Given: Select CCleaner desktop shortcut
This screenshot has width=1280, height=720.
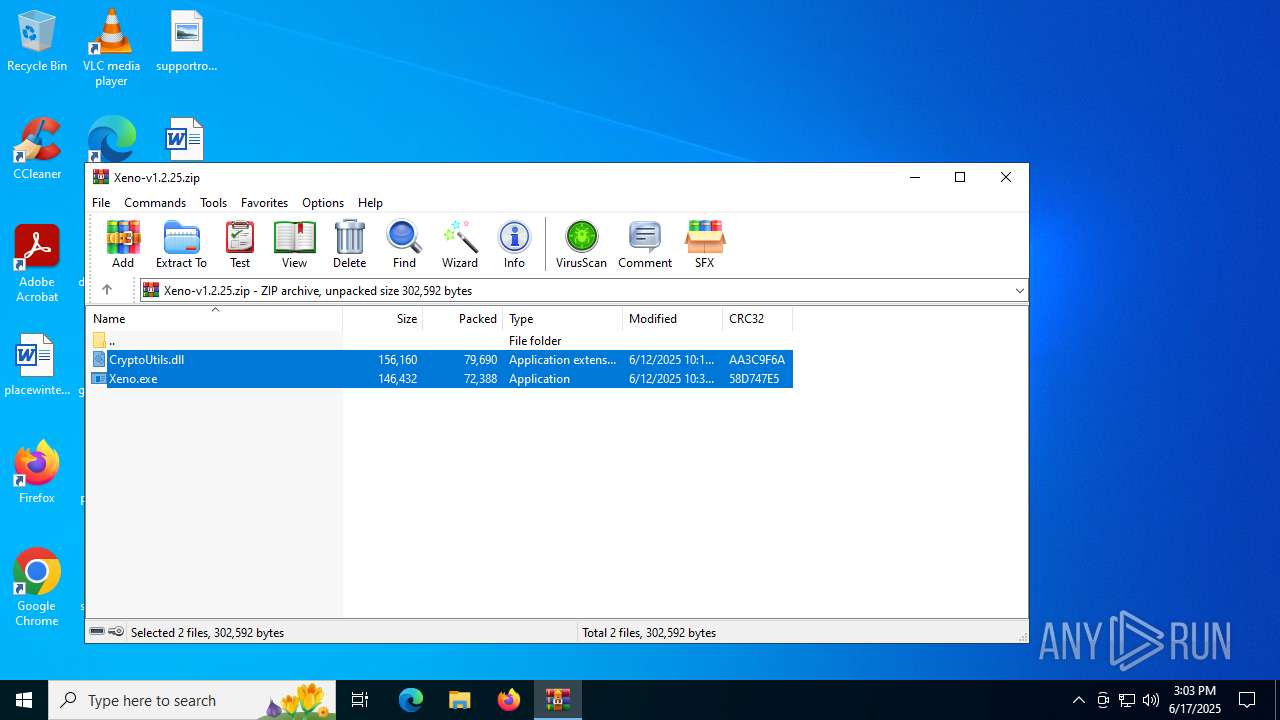Looking at the screenshot, I should pos(37,149).
